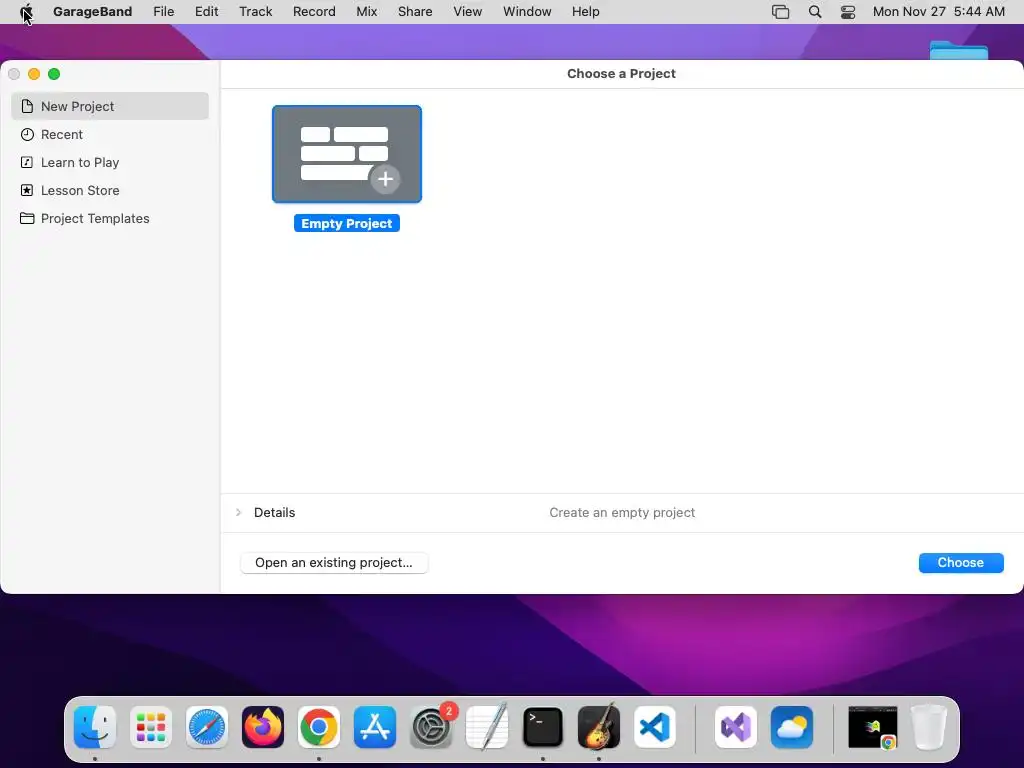Screen dimensions: 1024x768
Task: Launch Firefox from the Dock
Action: (263, 727)
